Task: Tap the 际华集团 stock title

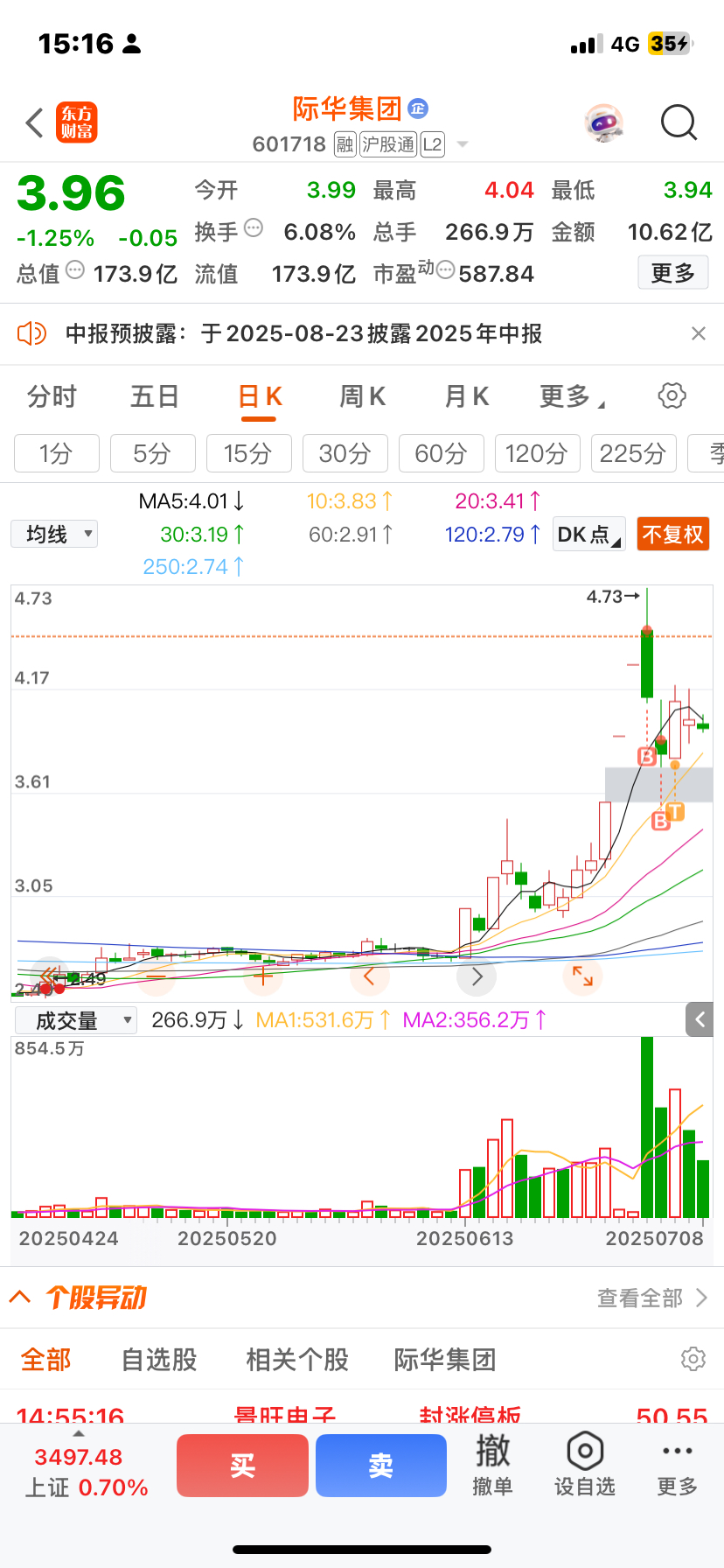Action: pyautogui.click(x=347, y=108)
